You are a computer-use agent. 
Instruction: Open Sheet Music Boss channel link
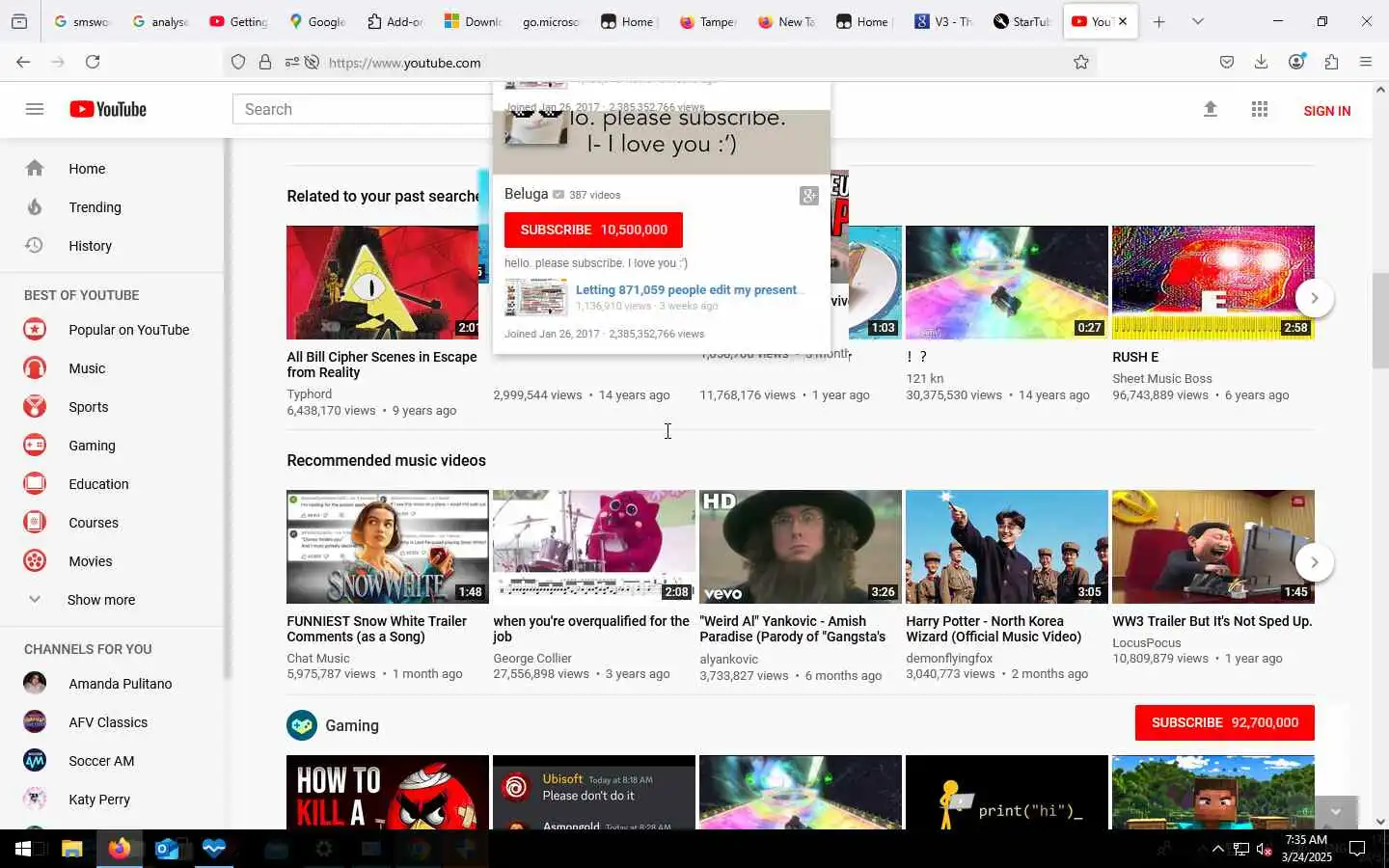tap(1162, 379)
